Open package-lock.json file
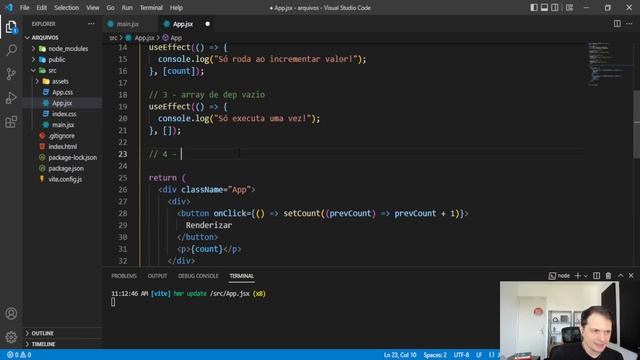This screenshot has height=360, width=640. point(72,158)
